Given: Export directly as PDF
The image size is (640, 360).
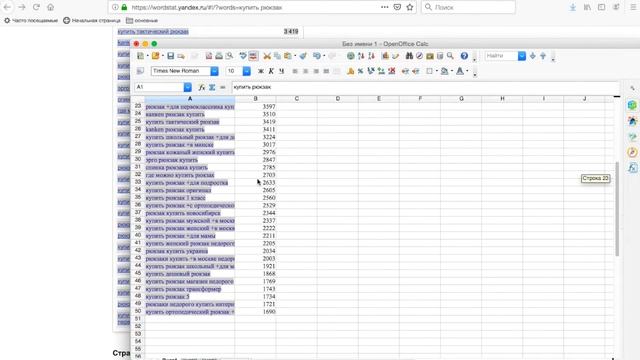Looking at the screenshot, I should (209, 56).
